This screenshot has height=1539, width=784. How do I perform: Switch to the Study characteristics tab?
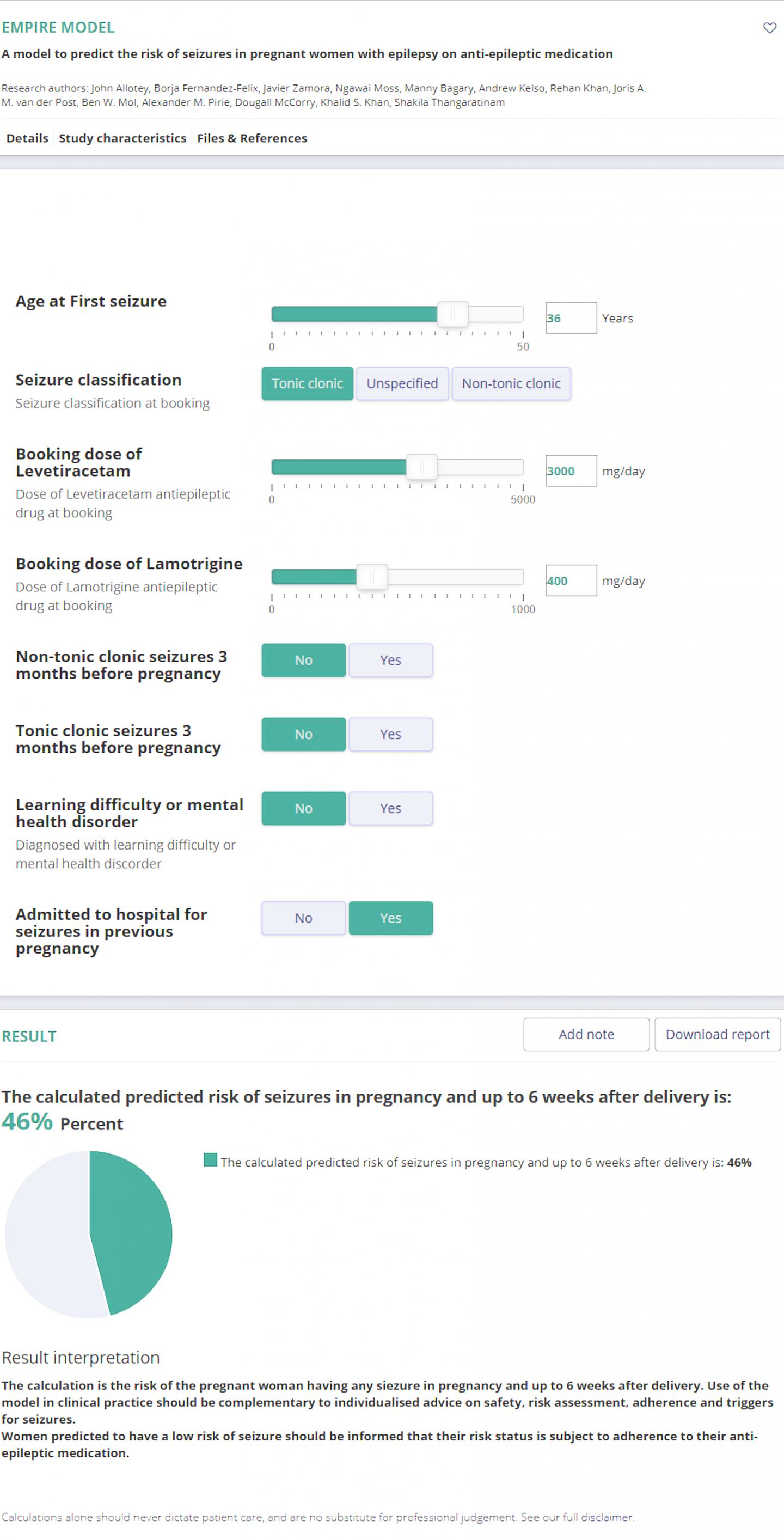(122, 138)
